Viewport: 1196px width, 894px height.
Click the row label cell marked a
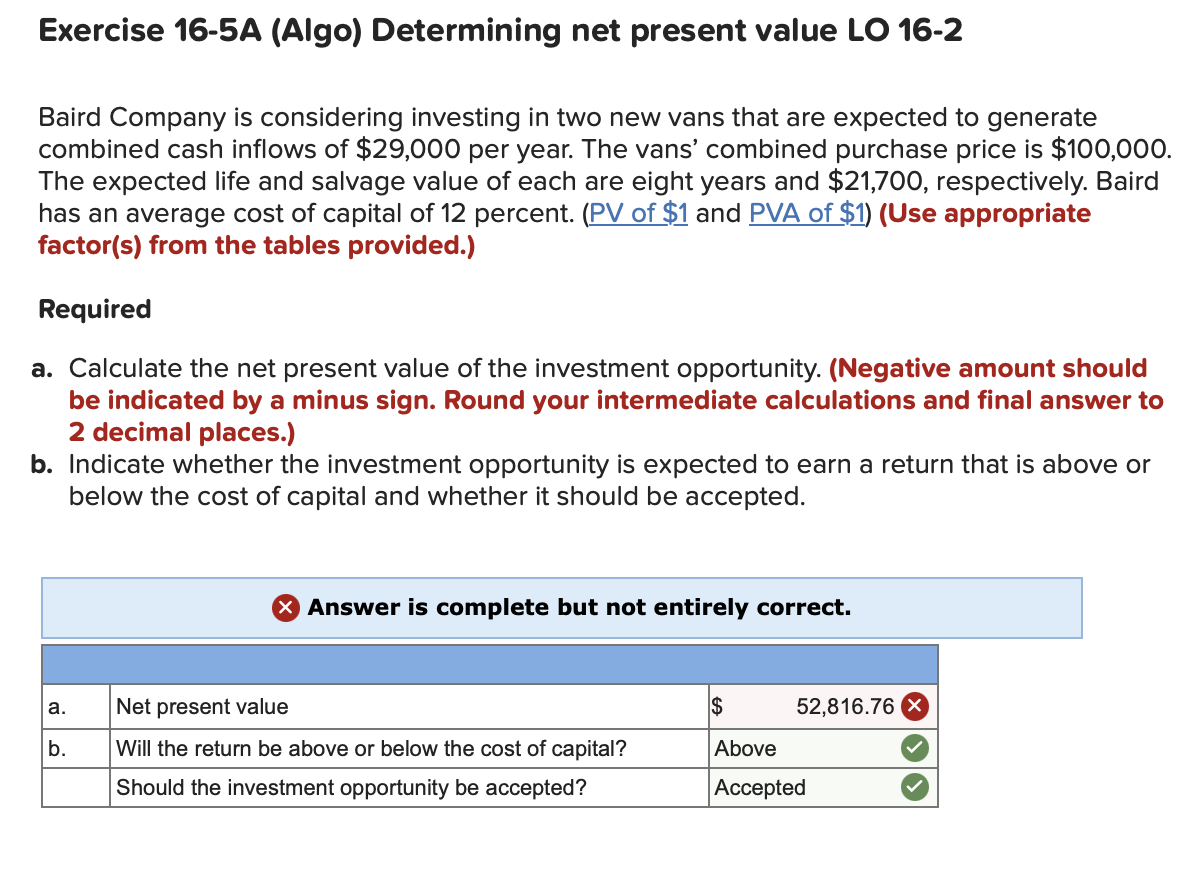point(74,707)
